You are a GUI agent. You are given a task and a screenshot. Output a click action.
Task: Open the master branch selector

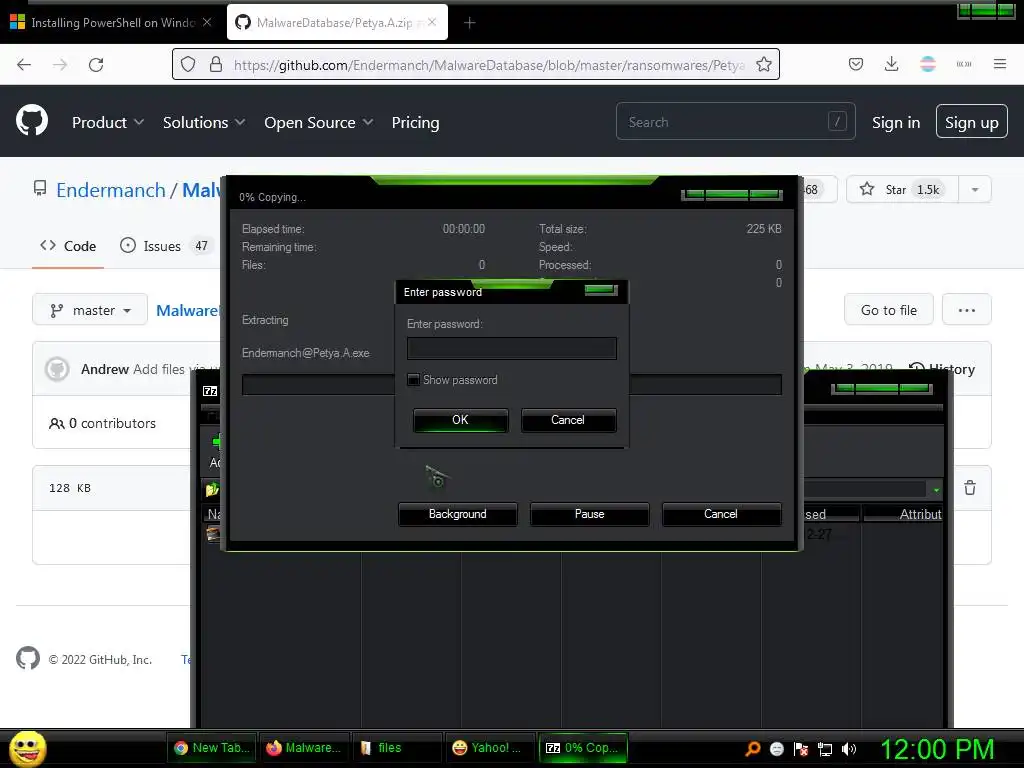click(x=90, y=310)
